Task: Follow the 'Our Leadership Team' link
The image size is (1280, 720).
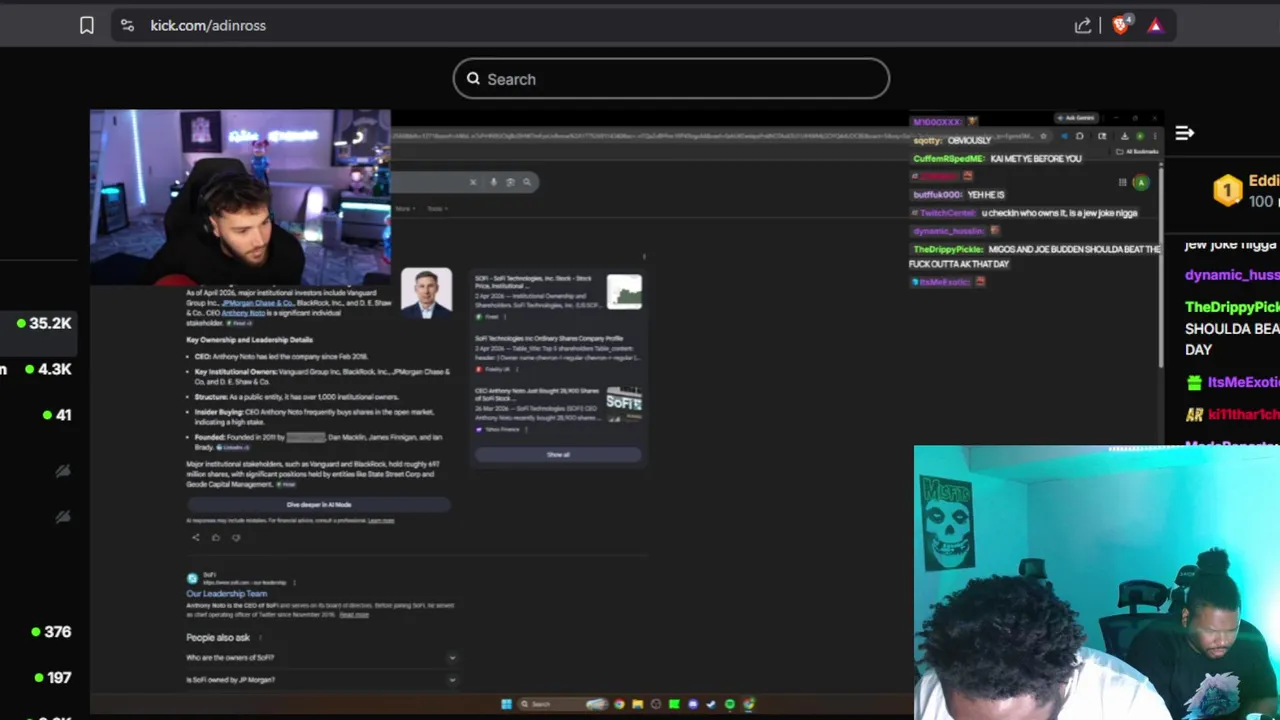Action: (x=226, y=594)
